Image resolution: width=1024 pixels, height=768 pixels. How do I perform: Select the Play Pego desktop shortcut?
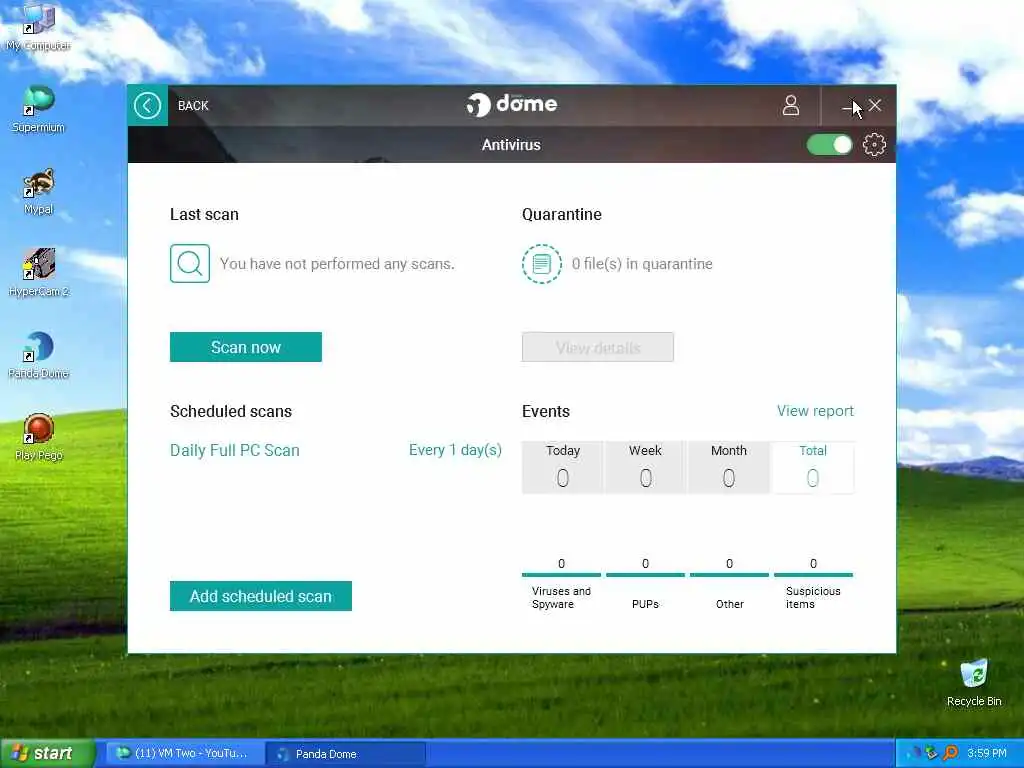(x=38, y=438)
